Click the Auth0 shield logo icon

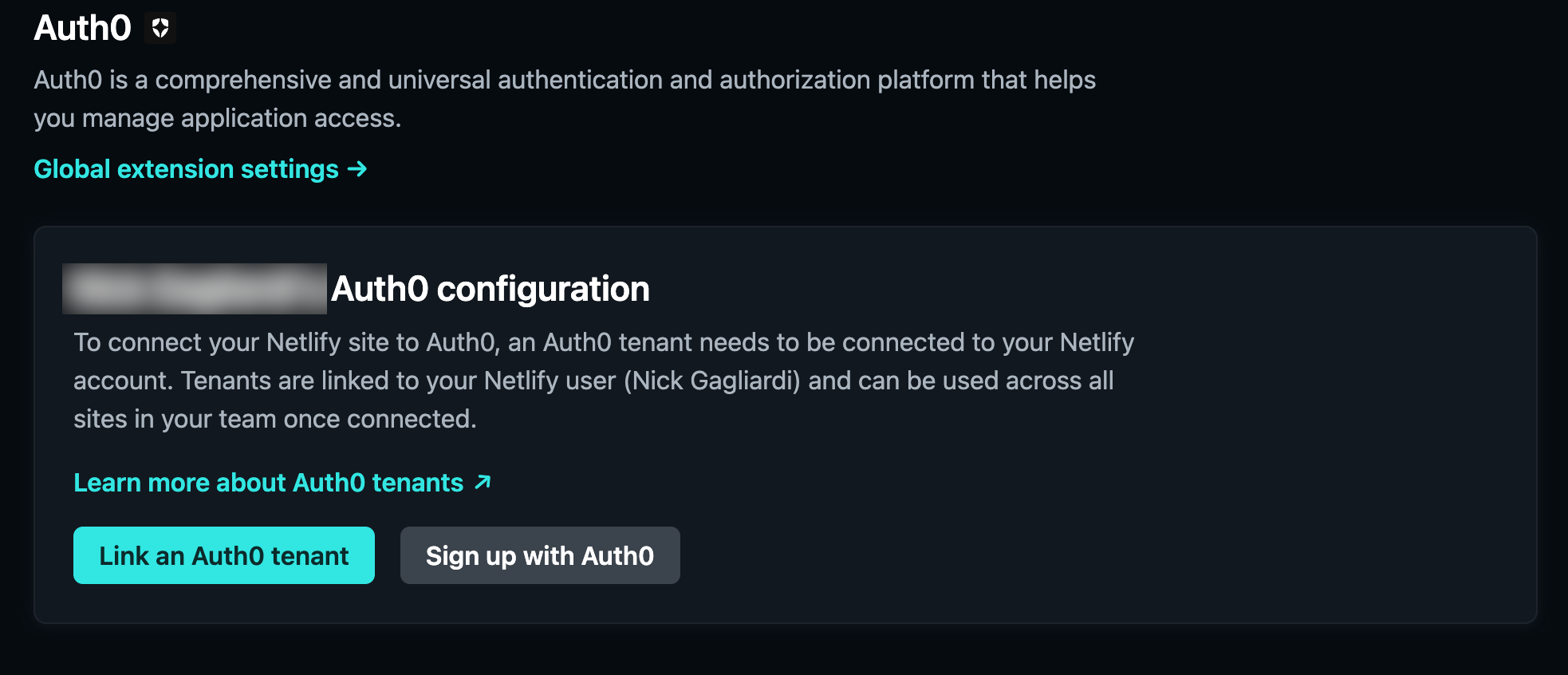(x=160, y=28)
